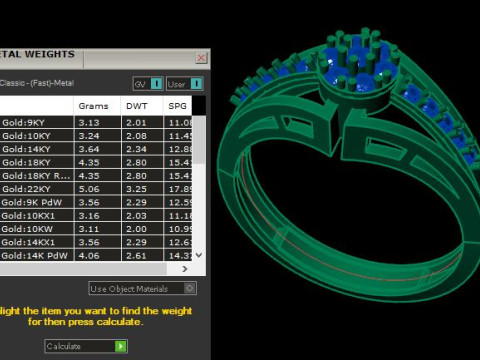Select the Gold:14KY row
Viewport: 480px width, 360px height.
coord(96,149)
